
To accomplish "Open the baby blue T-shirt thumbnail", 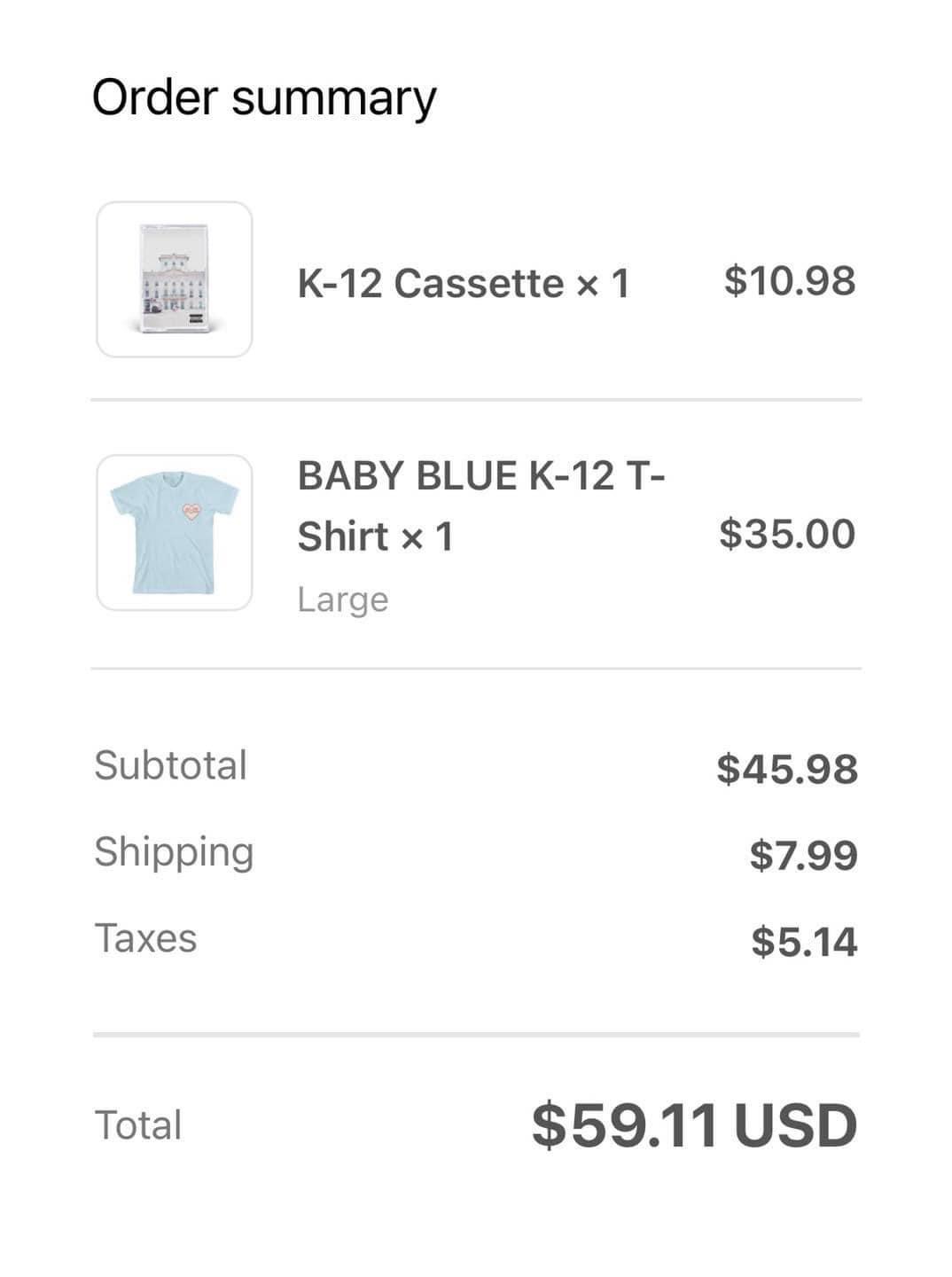I will (x=175, y=533).
